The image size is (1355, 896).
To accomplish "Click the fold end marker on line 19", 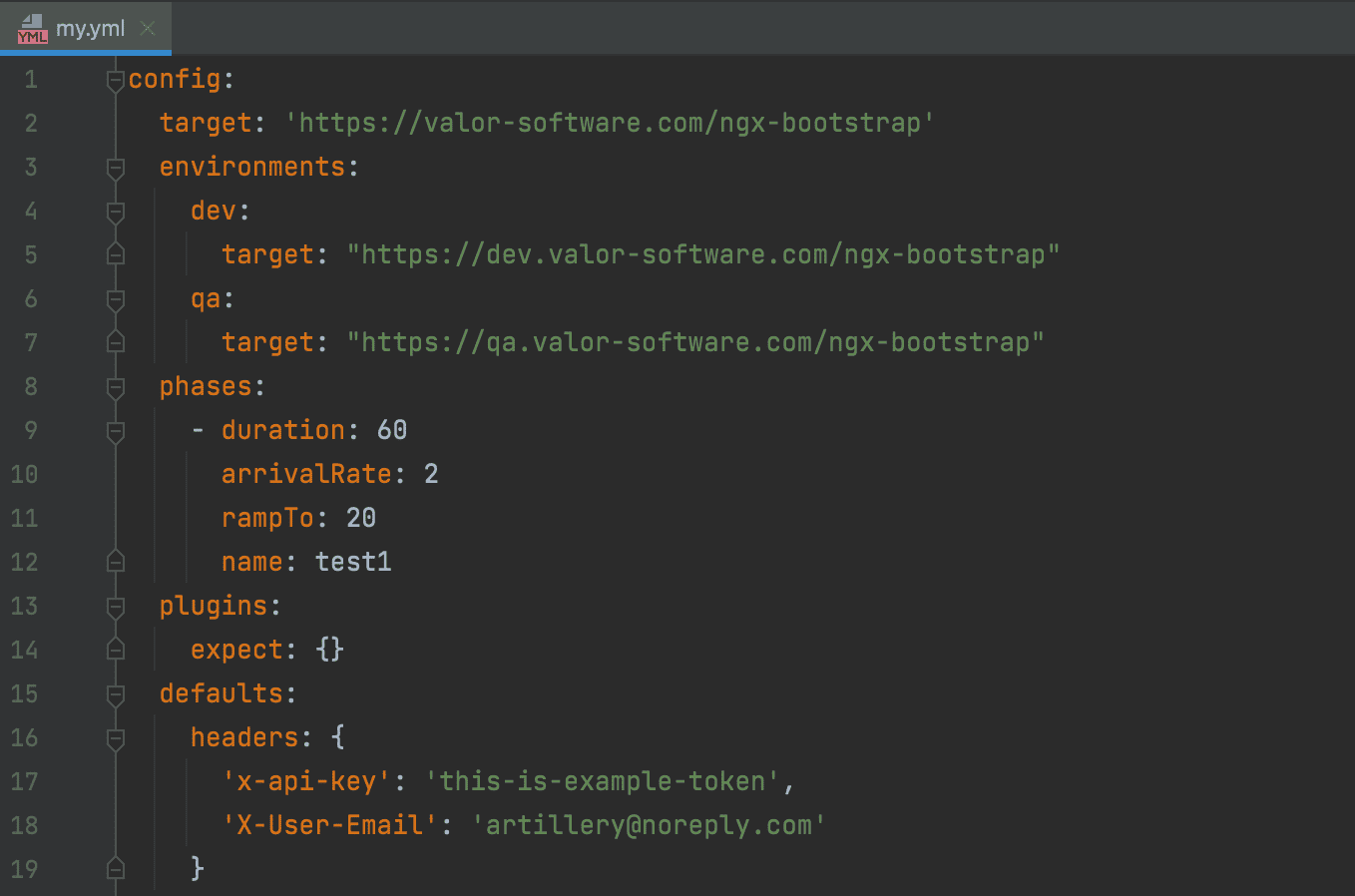I will (x=116, y=869).
